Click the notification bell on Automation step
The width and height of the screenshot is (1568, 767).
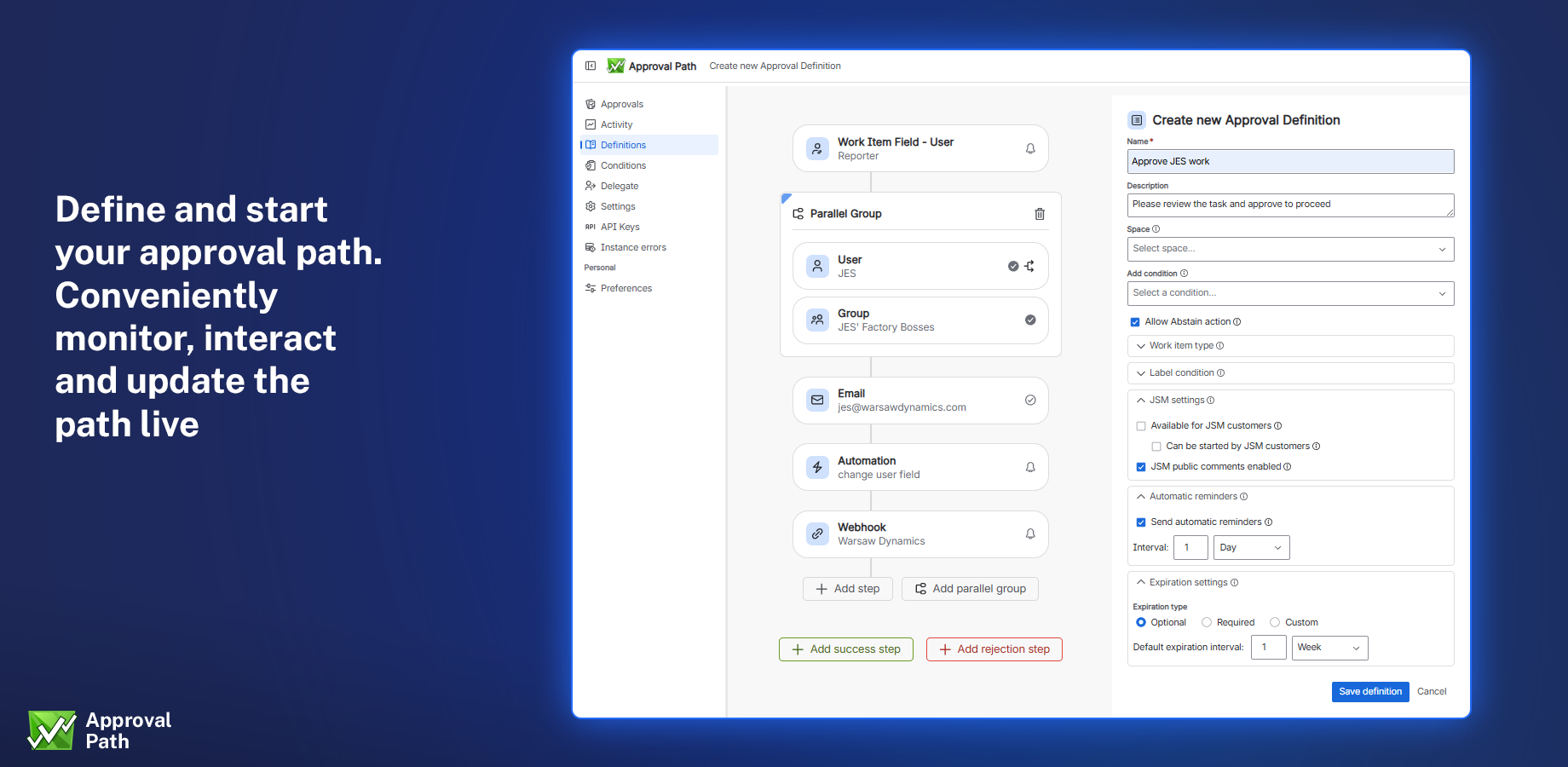pos(1029,467)
